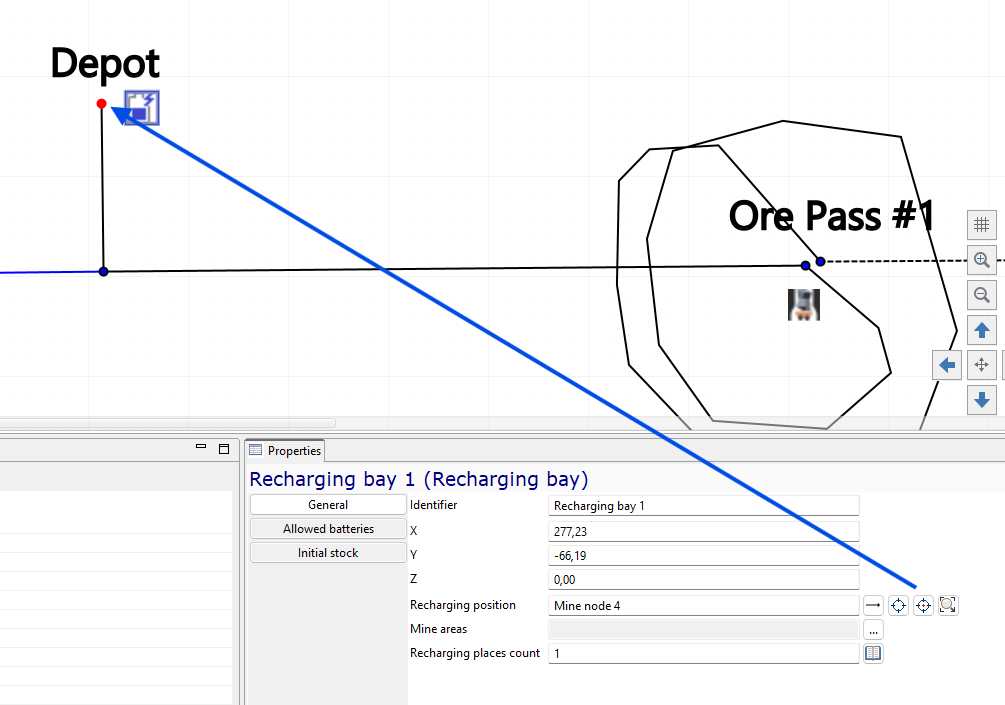Open the General properties section
This screenshot has height=705, width=1005.
pyautogui.click(x=328, y=505)
